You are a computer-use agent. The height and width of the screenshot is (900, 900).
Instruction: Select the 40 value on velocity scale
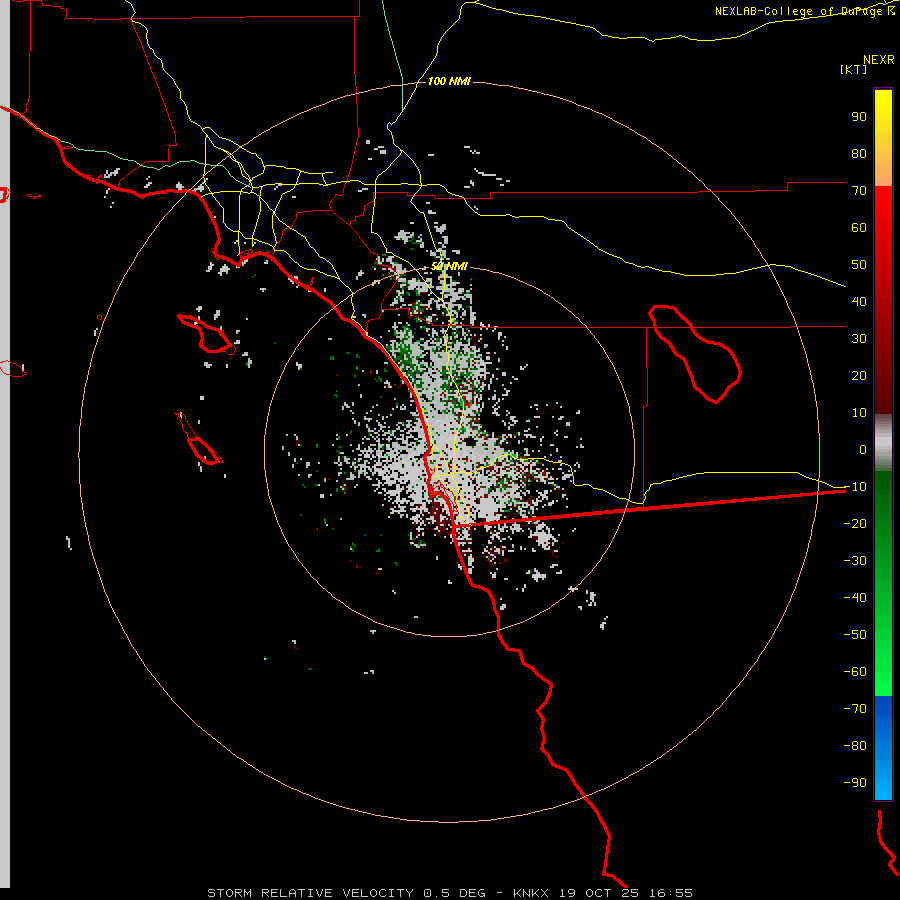(859, 301)
